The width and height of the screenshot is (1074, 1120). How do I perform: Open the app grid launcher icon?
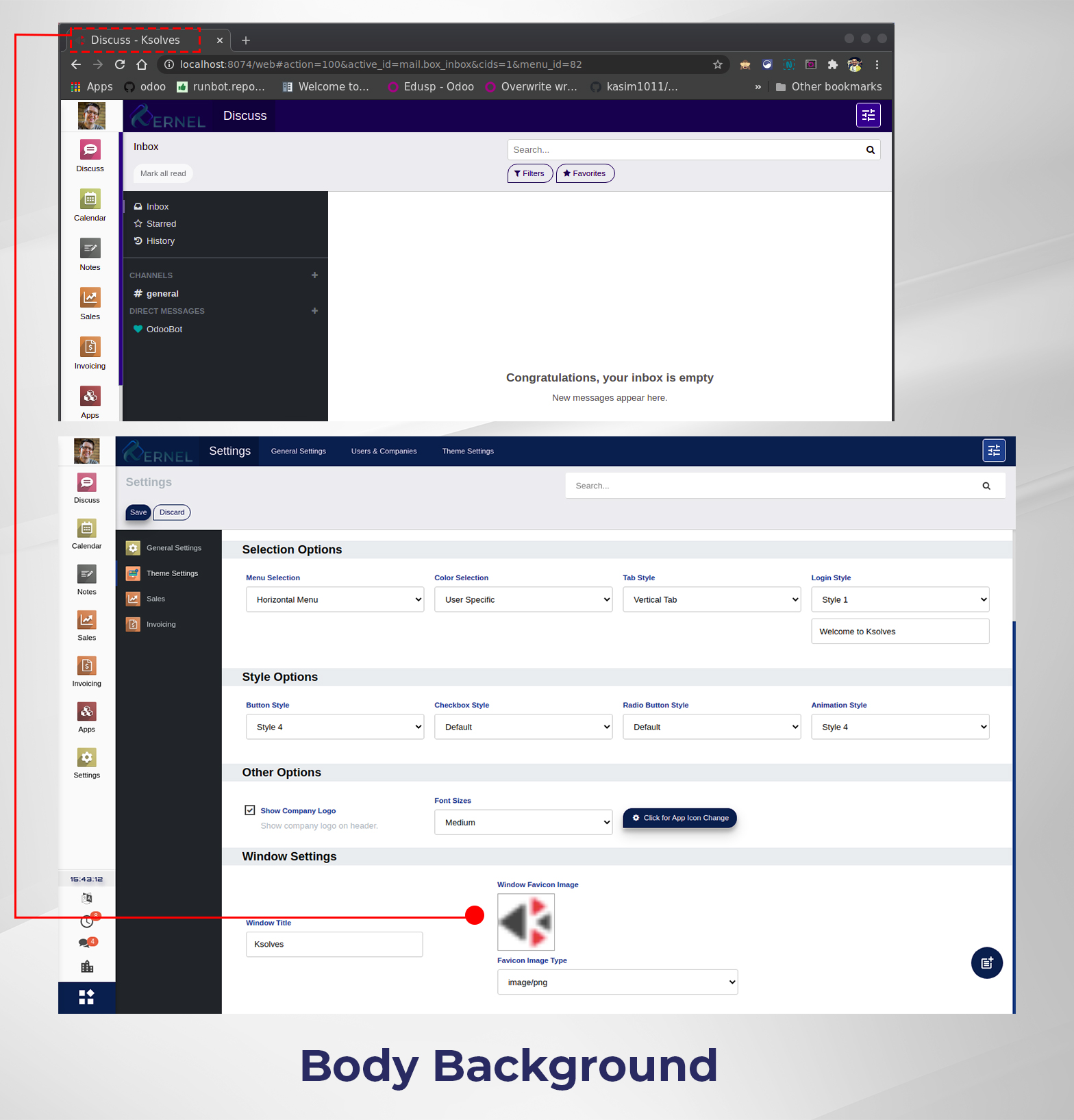86,997
